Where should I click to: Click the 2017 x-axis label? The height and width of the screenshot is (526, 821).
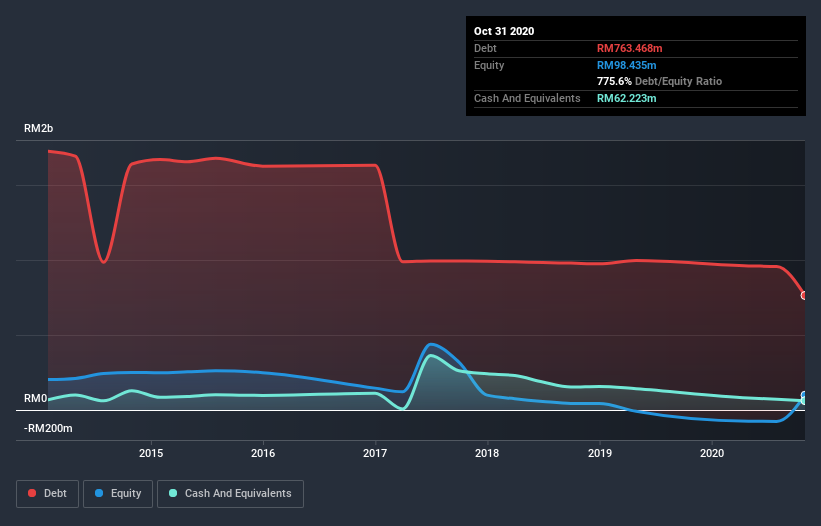tap(375, 453)
